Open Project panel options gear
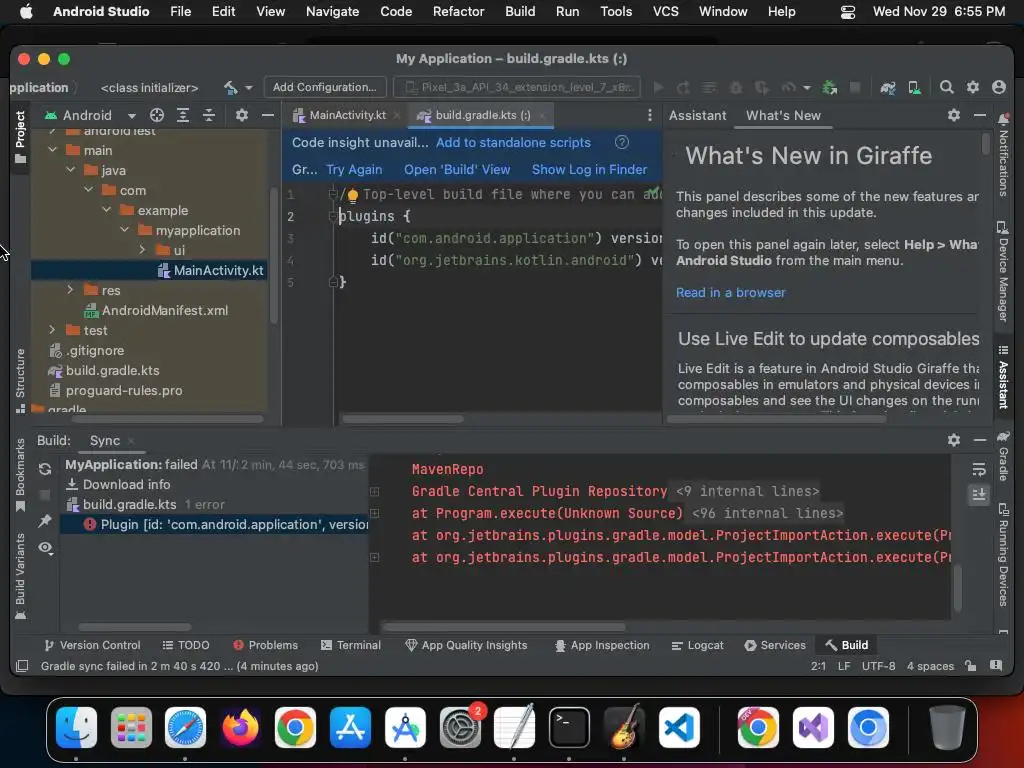 click(x=242, y=116)
